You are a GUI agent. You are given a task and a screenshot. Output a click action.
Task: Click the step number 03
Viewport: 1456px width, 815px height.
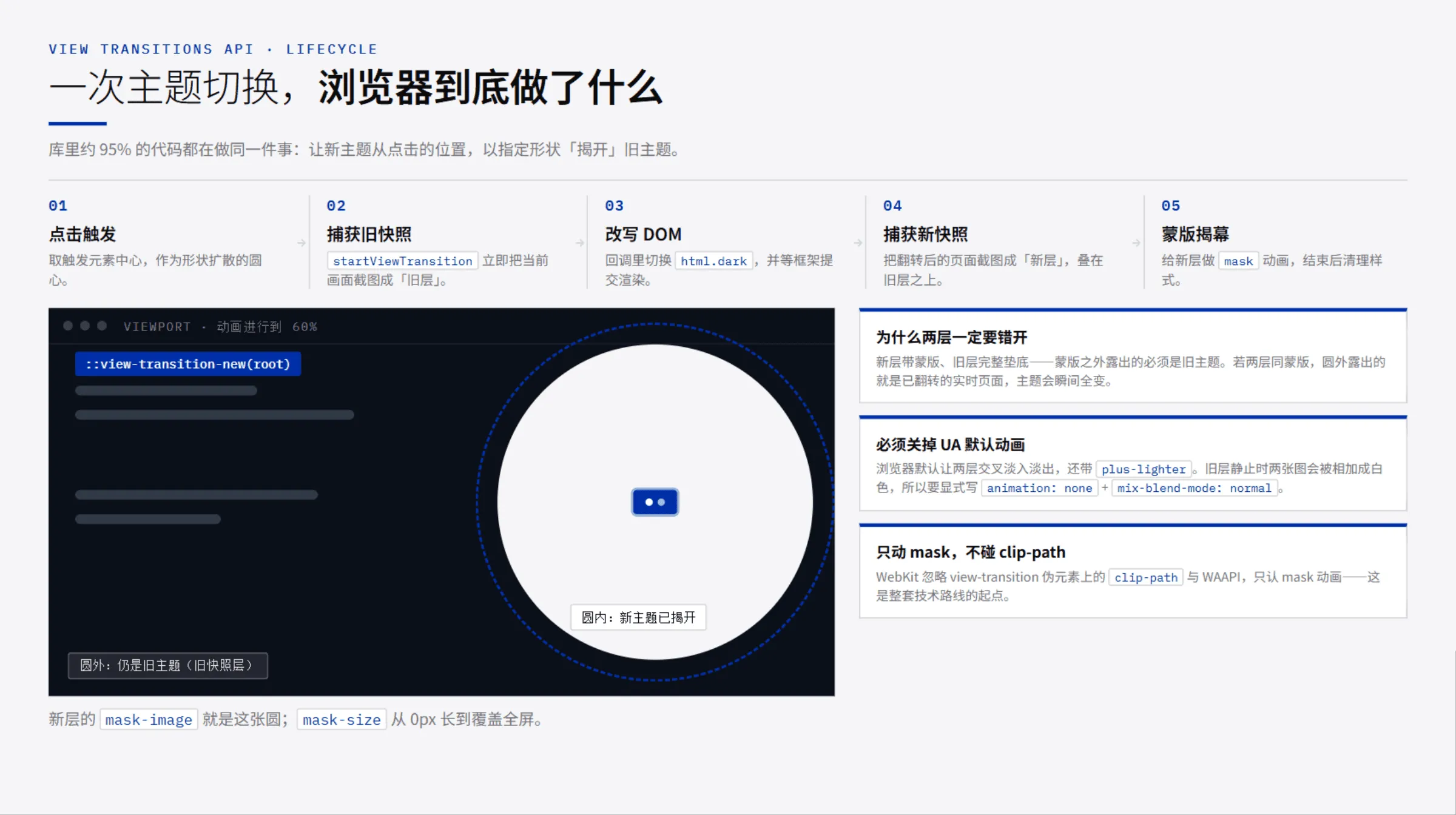point(614,206)
